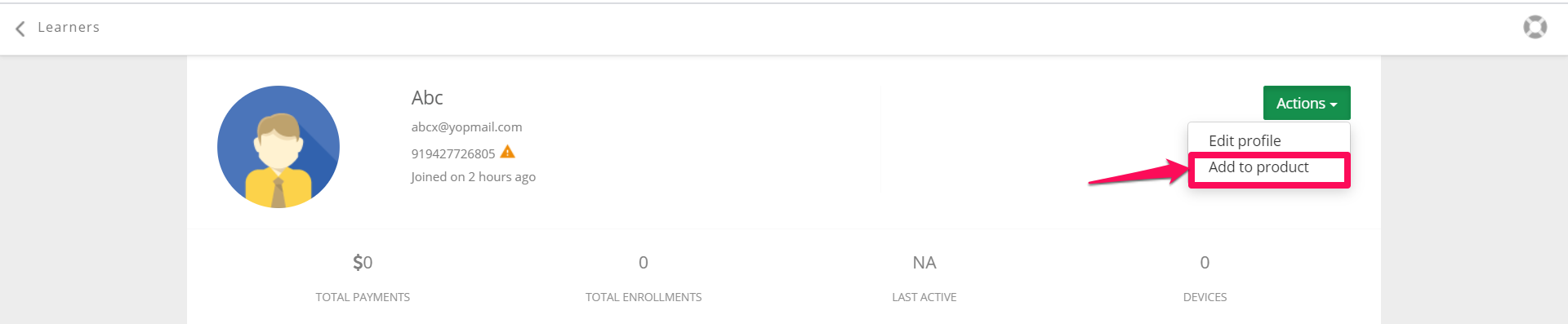Click the email abcx@yopmail.com
Screen dimensions: 1568x324
coord(466,127)
